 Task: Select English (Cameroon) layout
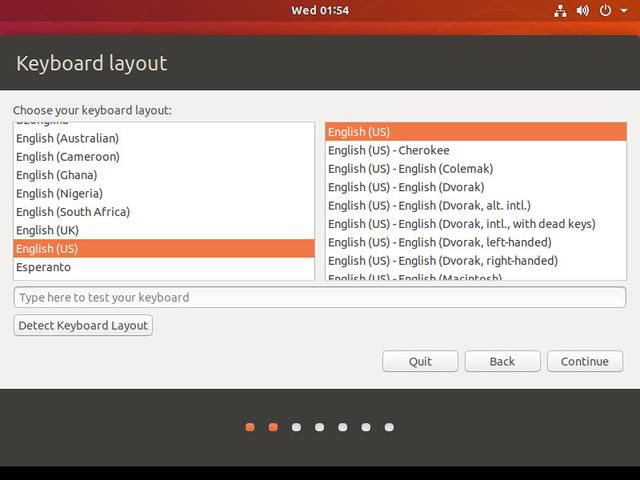[x=164, y=157]
